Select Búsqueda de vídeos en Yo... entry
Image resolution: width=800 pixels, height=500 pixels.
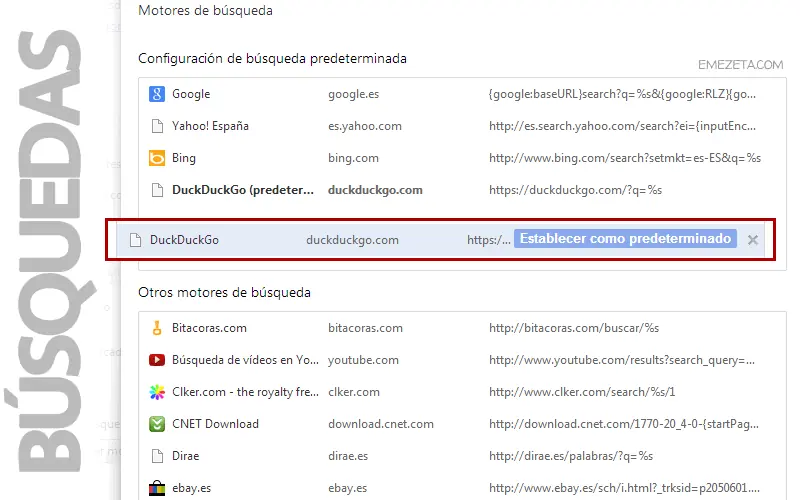point(245,360)
